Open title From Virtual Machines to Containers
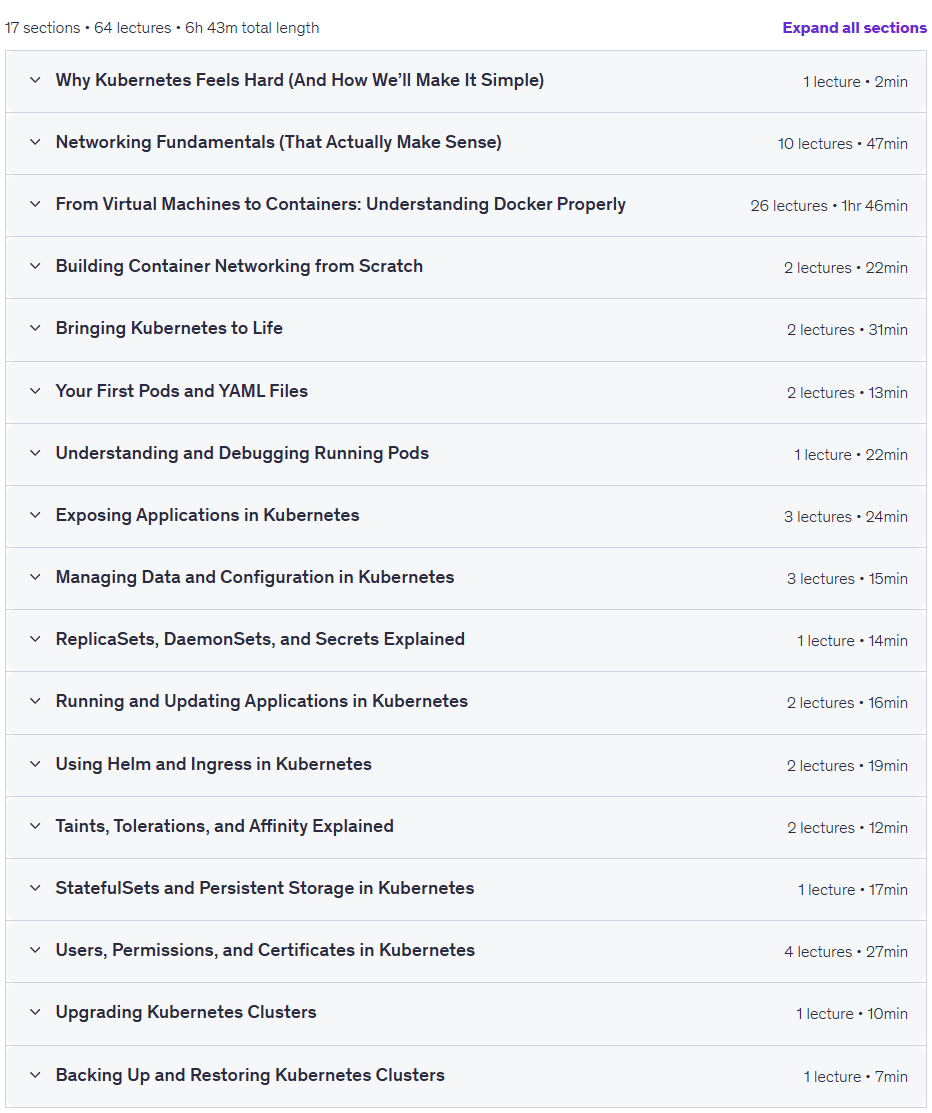Viewport: 932px width, 1113px height. [341, 204]
